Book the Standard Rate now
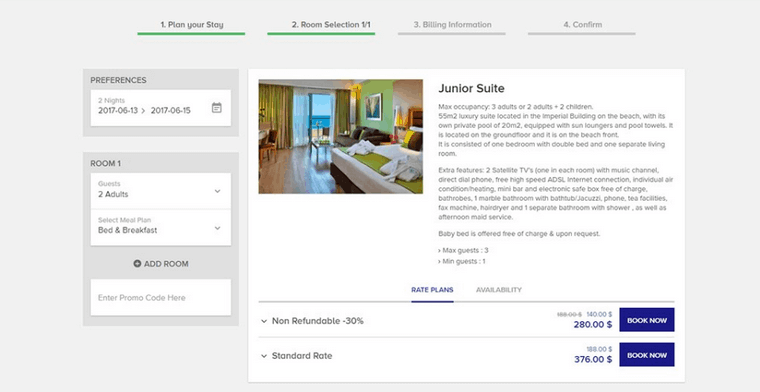Image resolution: width=760 pixels, height=392 pixels. 647,355
